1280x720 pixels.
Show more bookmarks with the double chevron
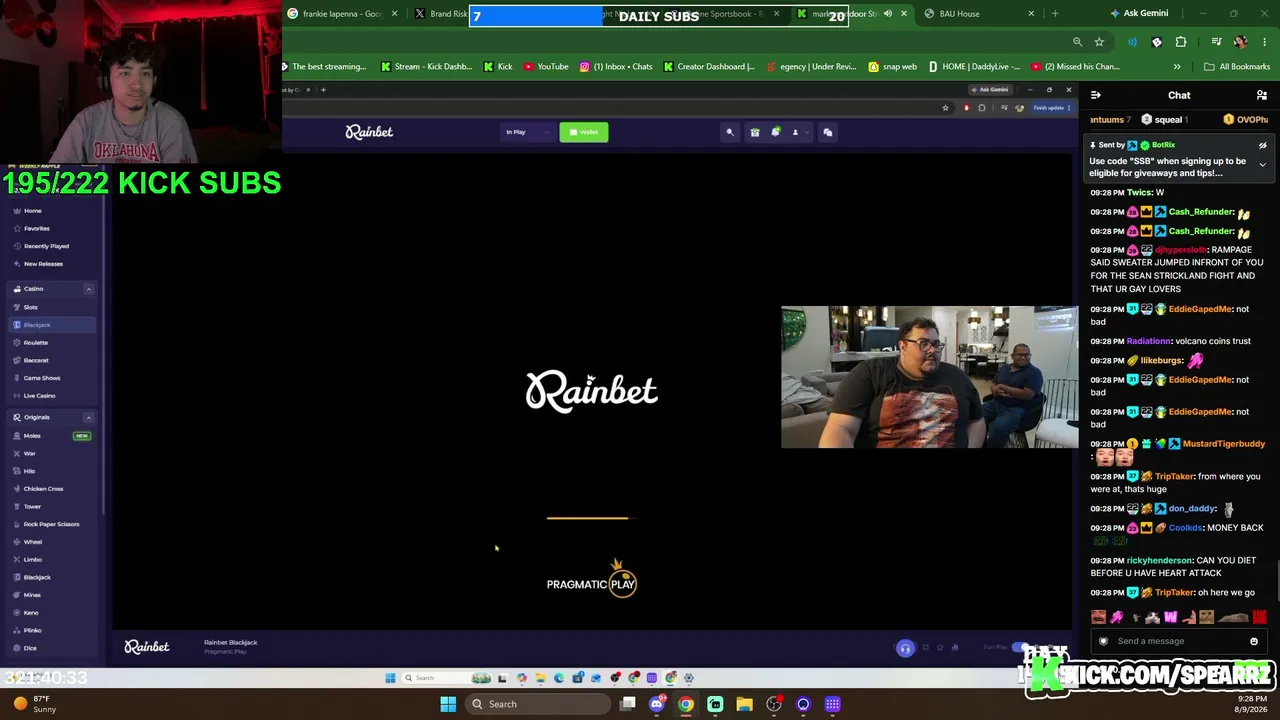(1177, 67)
